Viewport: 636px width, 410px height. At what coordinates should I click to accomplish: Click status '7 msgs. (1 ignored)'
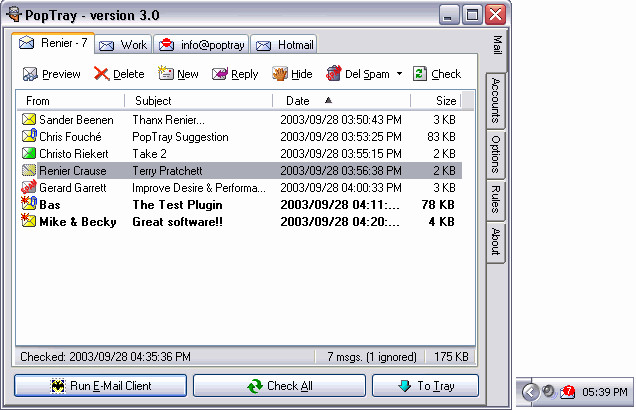click(x=372, y=357)
